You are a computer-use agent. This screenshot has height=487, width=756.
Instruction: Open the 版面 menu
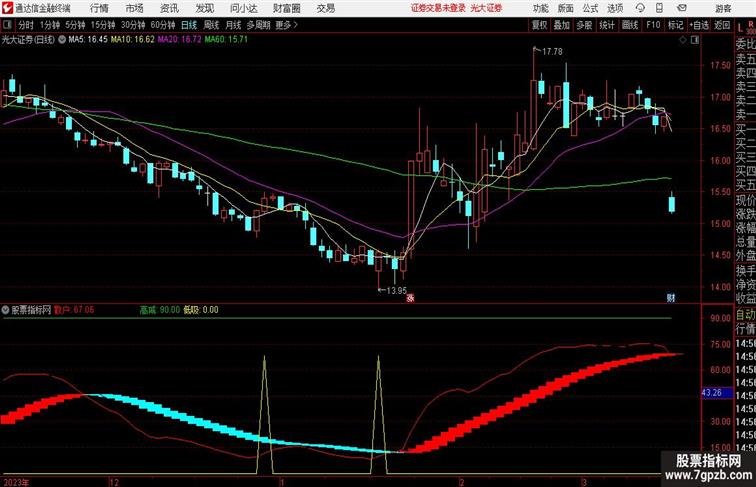click(x=566, y=8)
